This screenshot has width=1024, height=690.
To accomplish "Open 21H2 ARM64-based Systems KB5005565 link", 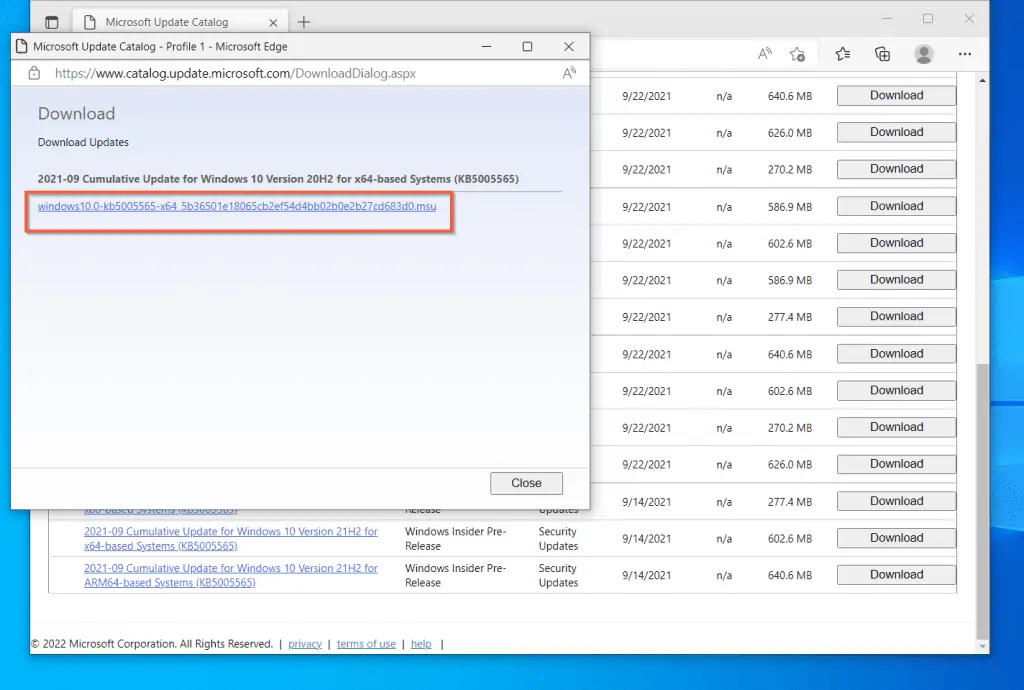I will pos(231,575).
